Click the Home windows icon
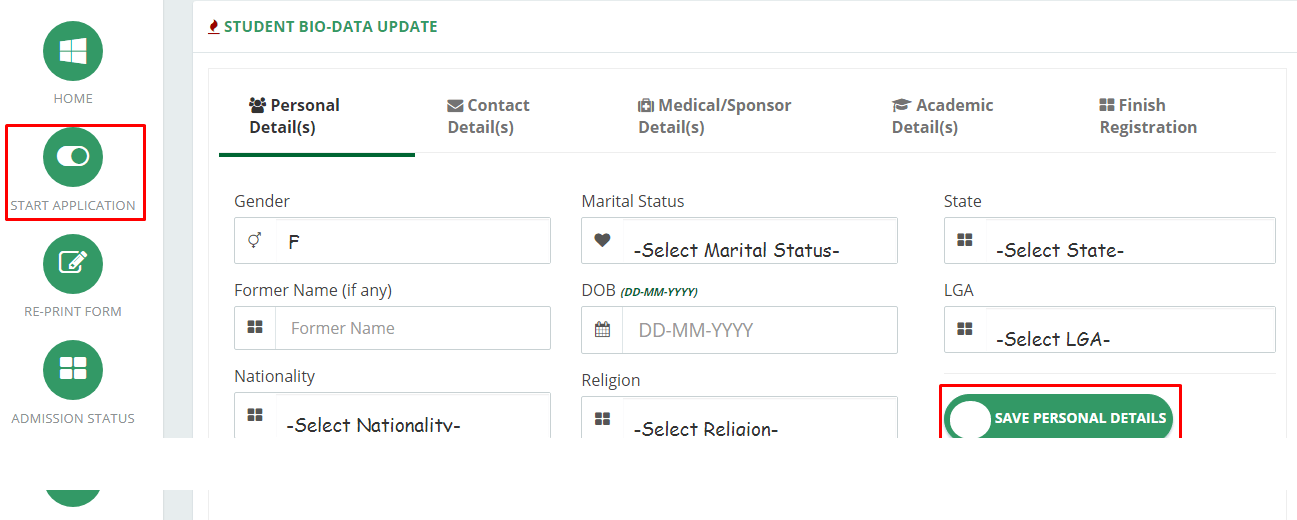 [73, 51]
